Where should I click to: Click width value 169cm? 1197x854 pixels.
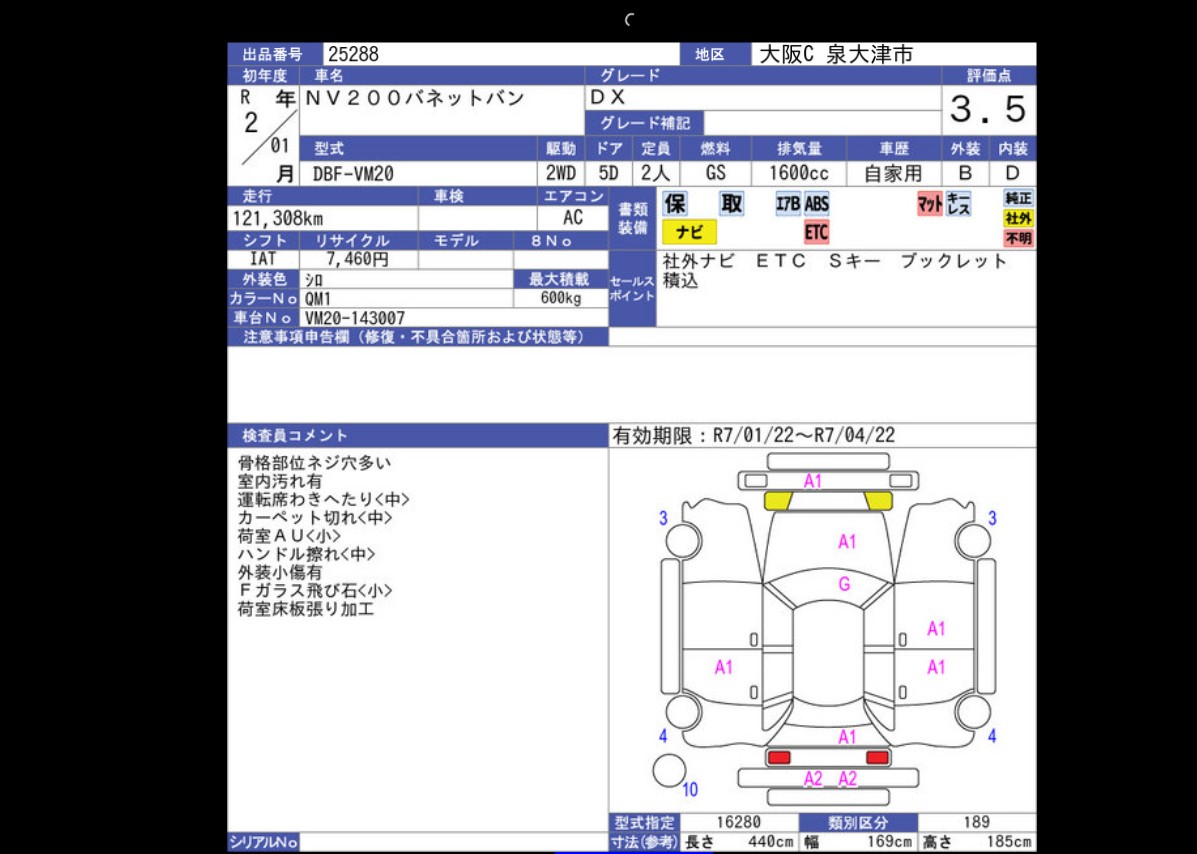coord(889,843)
